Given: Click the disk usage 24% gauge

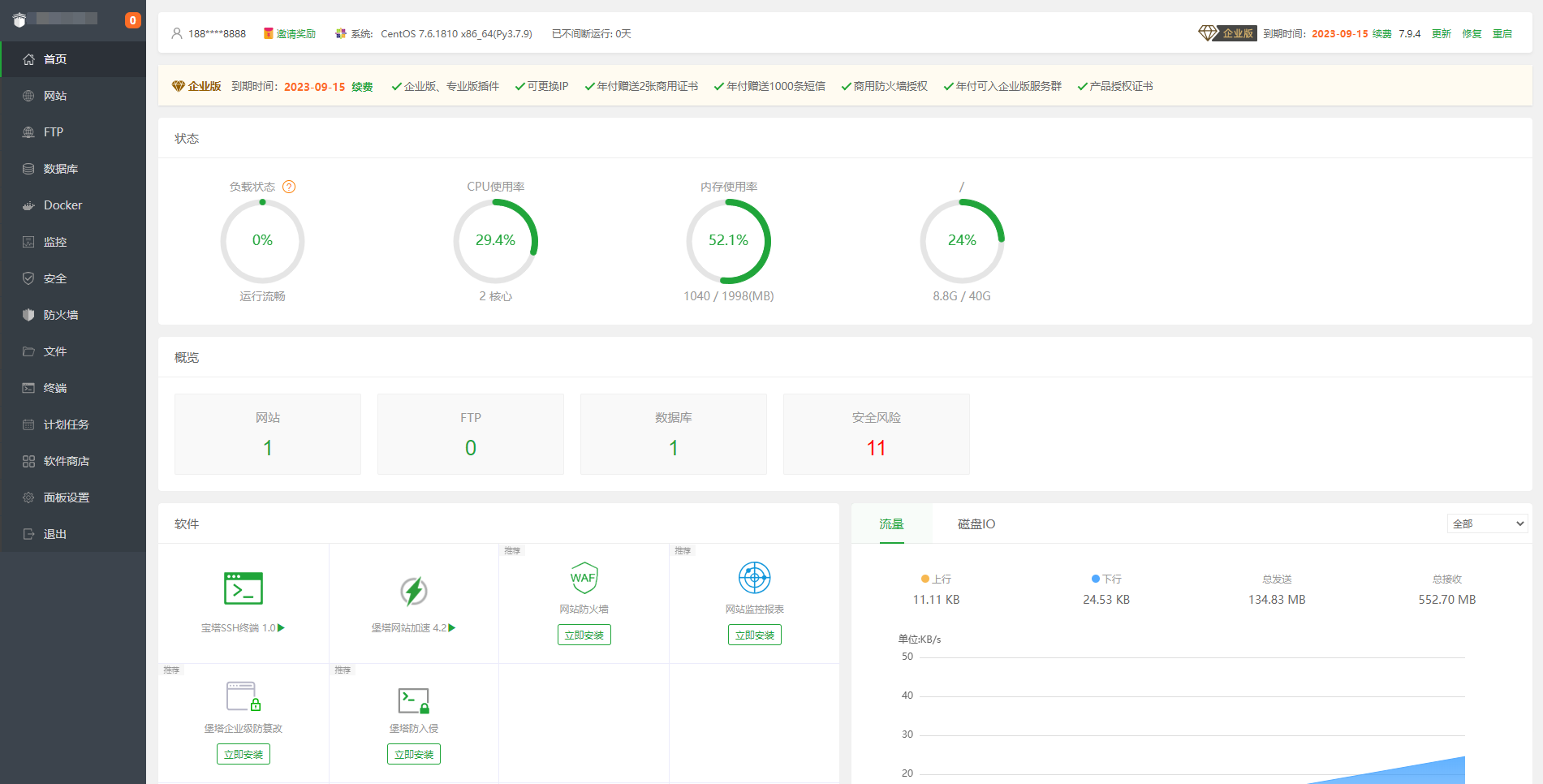Looking at the screenshot, I should coord(962,241).
